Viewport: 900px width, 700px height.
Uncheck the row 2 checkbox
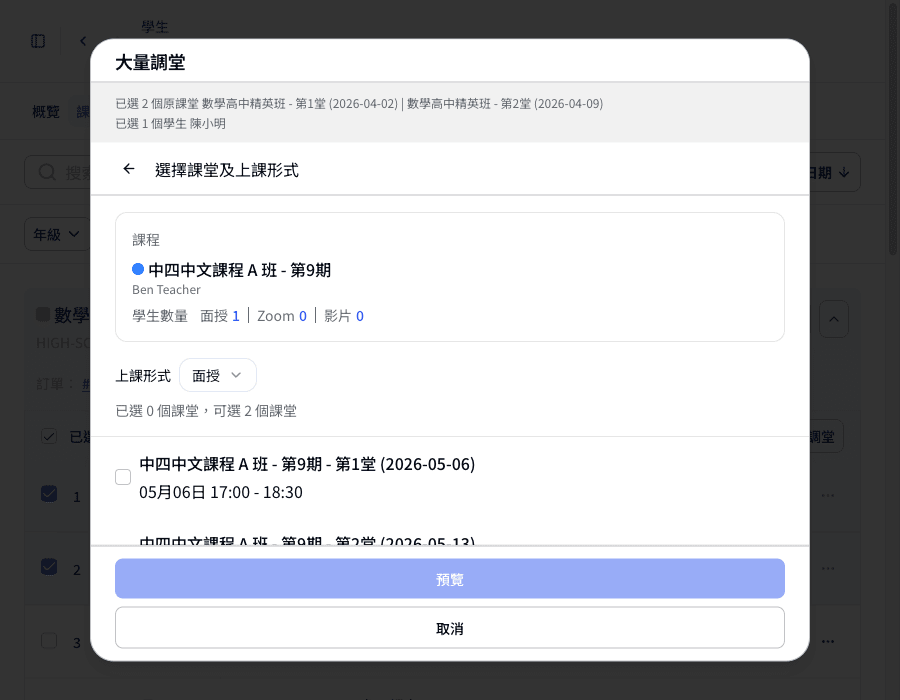tap(49, 567)
